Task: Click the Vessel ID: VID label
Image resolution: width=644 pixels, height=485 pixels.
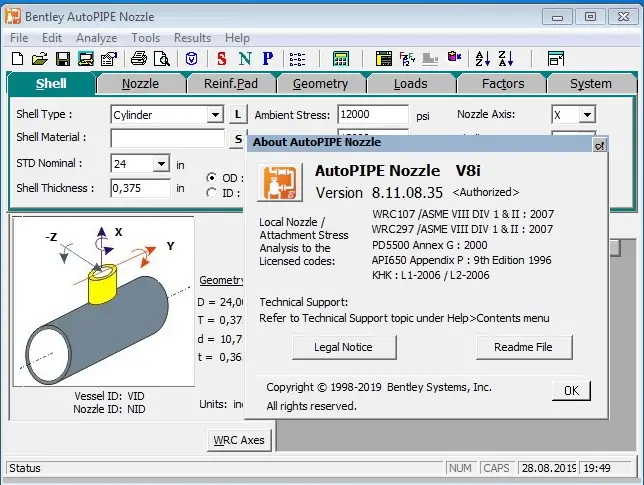Action: 109,396
